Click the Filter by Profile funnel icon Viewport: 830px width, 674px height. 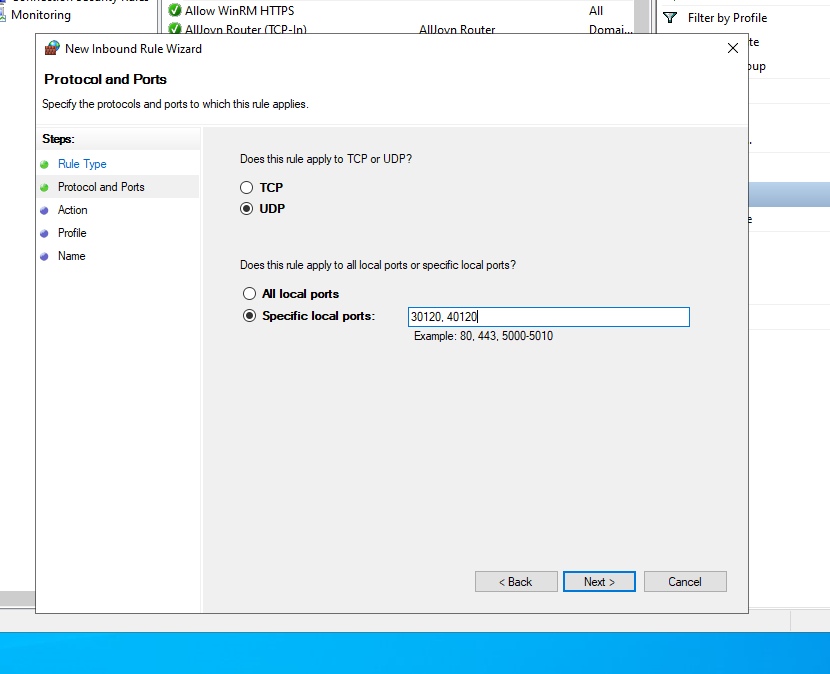coord(670,17)
